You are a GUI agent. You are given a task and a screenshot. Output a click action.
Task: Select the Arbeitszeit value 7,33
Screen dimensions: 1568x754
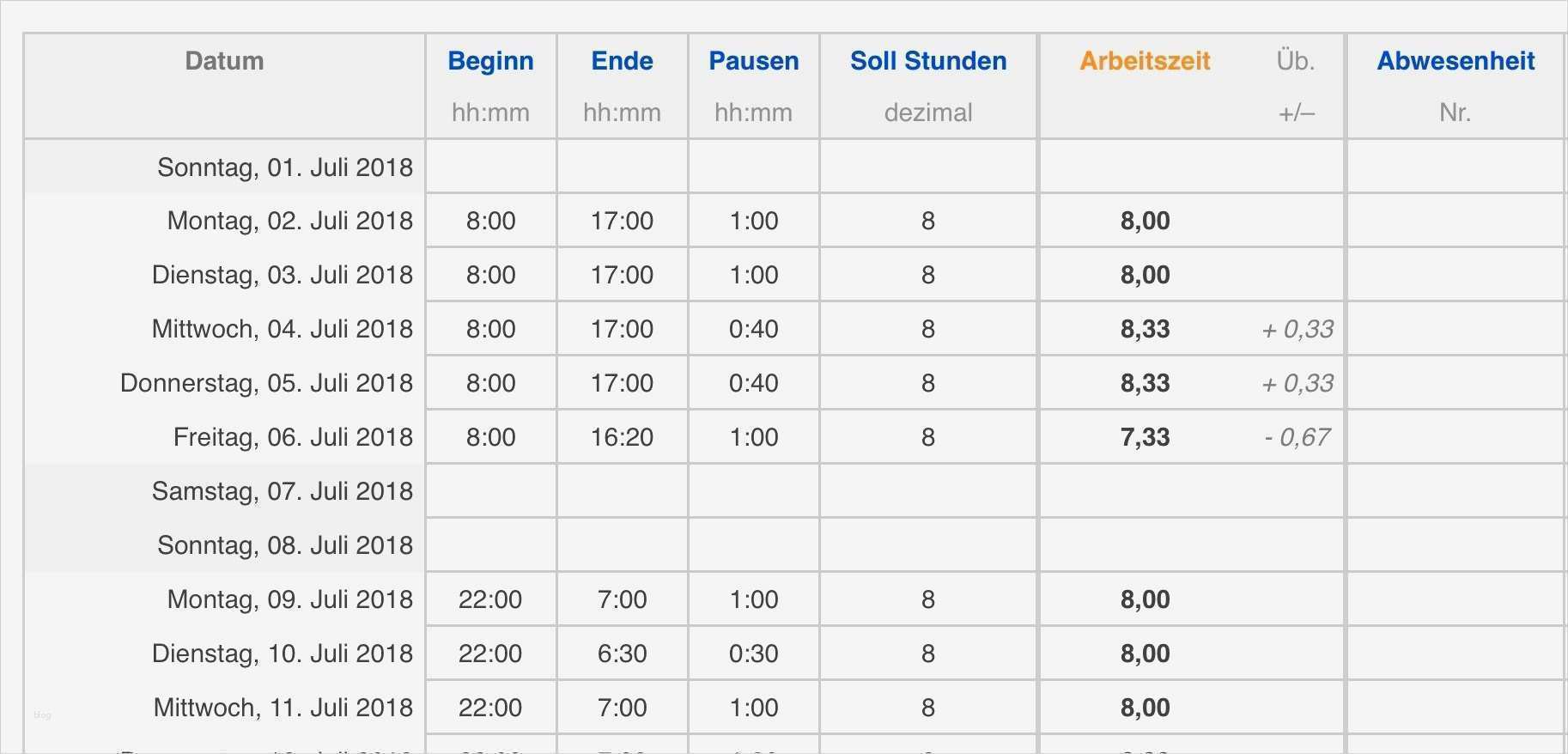[x=1145, y=437]
